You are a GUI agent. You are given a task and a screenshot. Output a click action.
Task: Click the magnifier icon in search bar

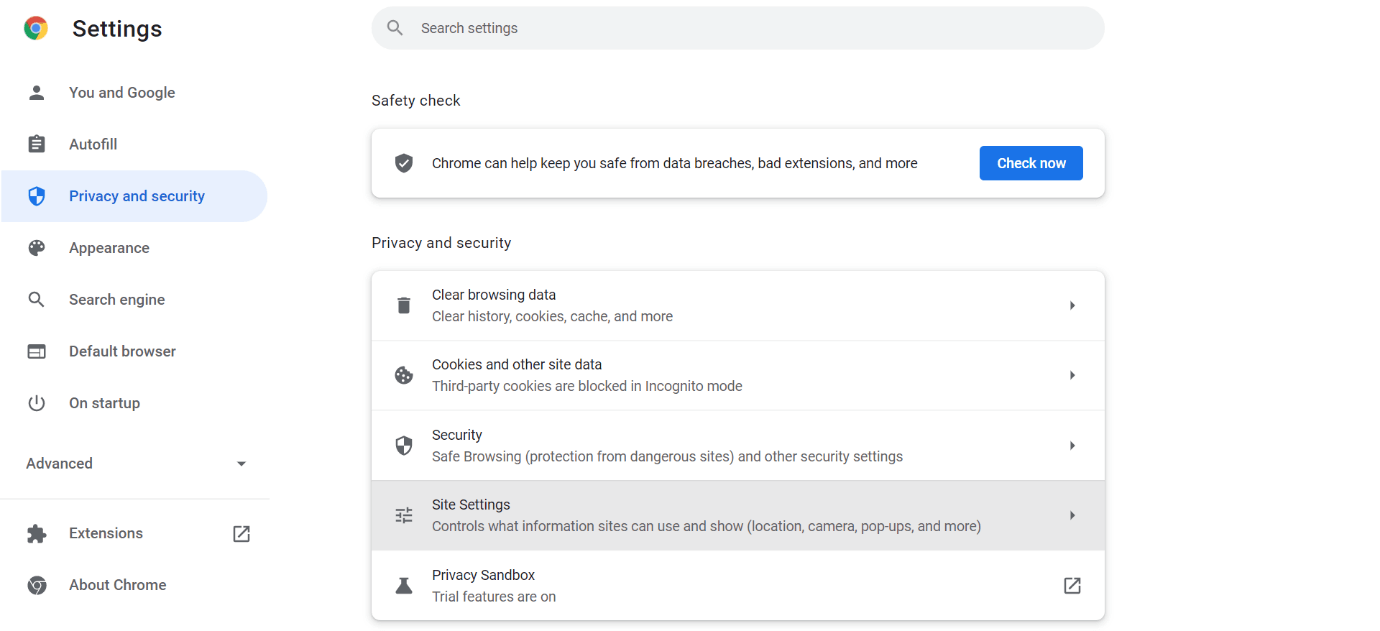click(x=395, y=28)
